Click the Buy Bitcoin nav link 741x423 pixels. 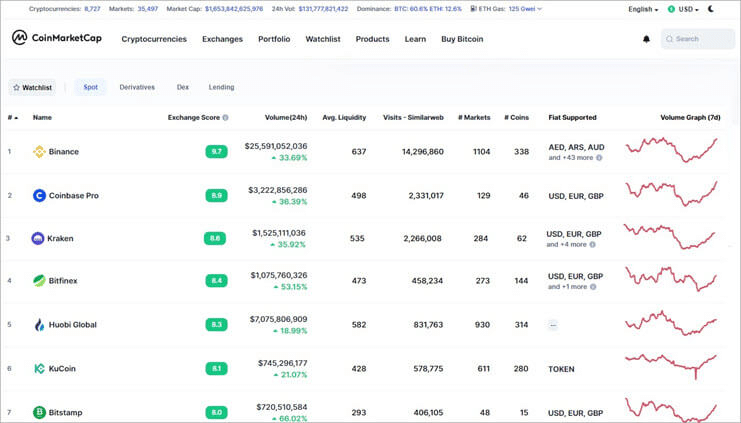[462, 39]
